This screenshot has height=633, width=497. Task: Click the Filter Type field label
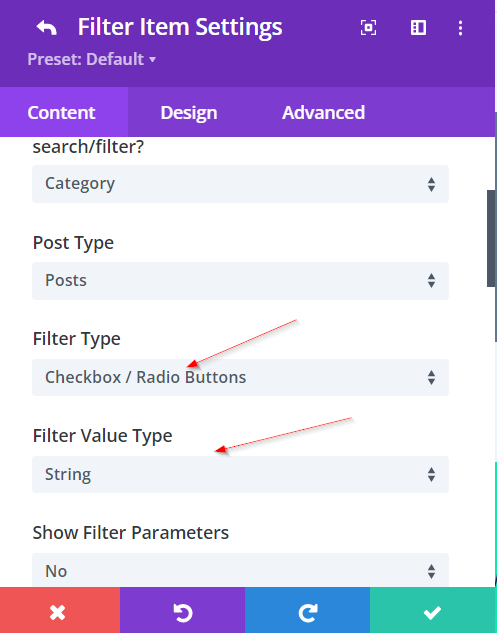[76, 338]
